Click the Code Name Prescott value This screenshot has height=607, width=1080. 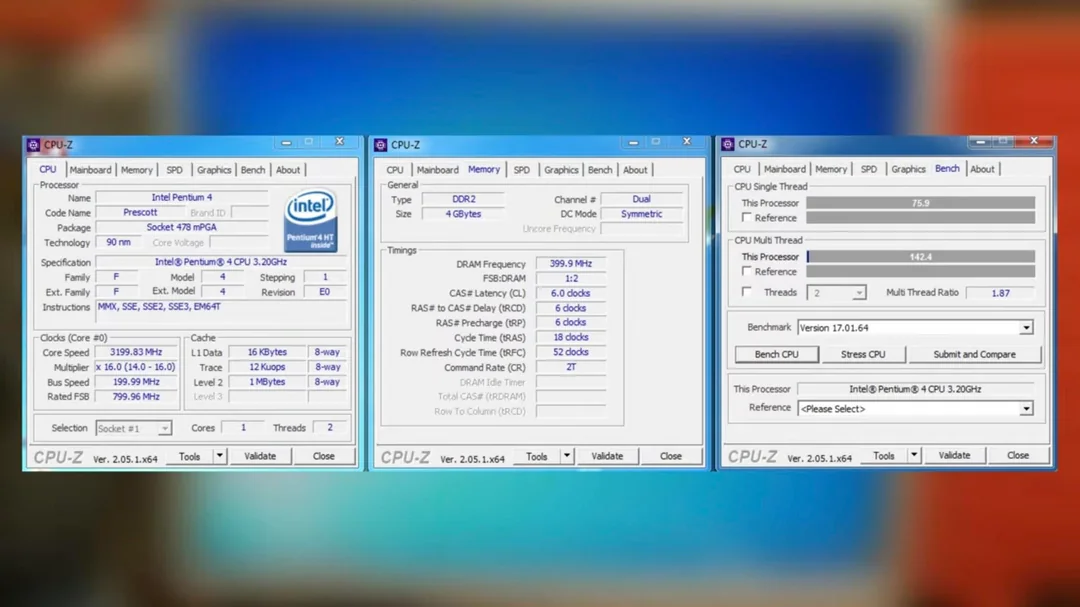[x=140, y=213]
